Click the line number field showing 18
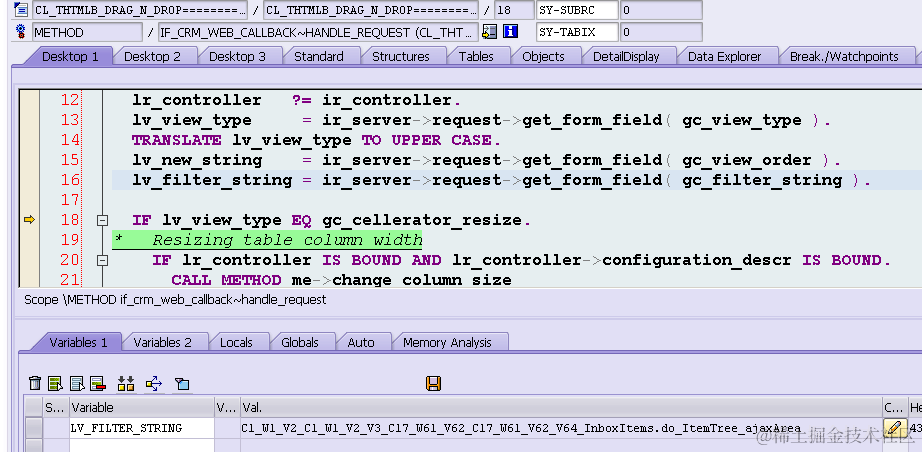The image size is (922, 452). 514,9
